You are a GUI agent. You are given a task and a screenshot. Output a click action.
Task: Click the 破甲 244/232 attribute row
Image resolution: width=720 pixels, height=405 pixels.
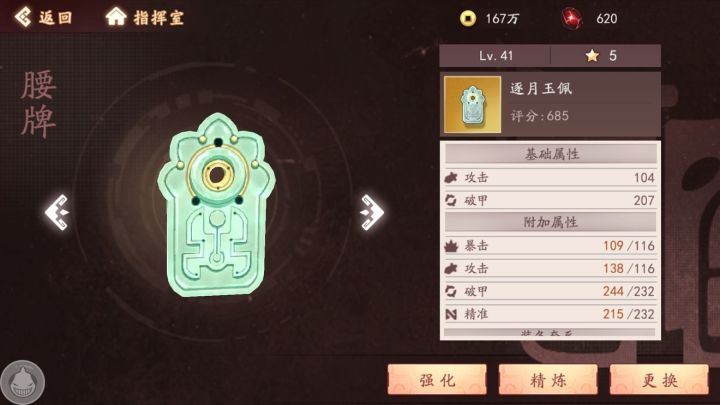click(551, 292)
